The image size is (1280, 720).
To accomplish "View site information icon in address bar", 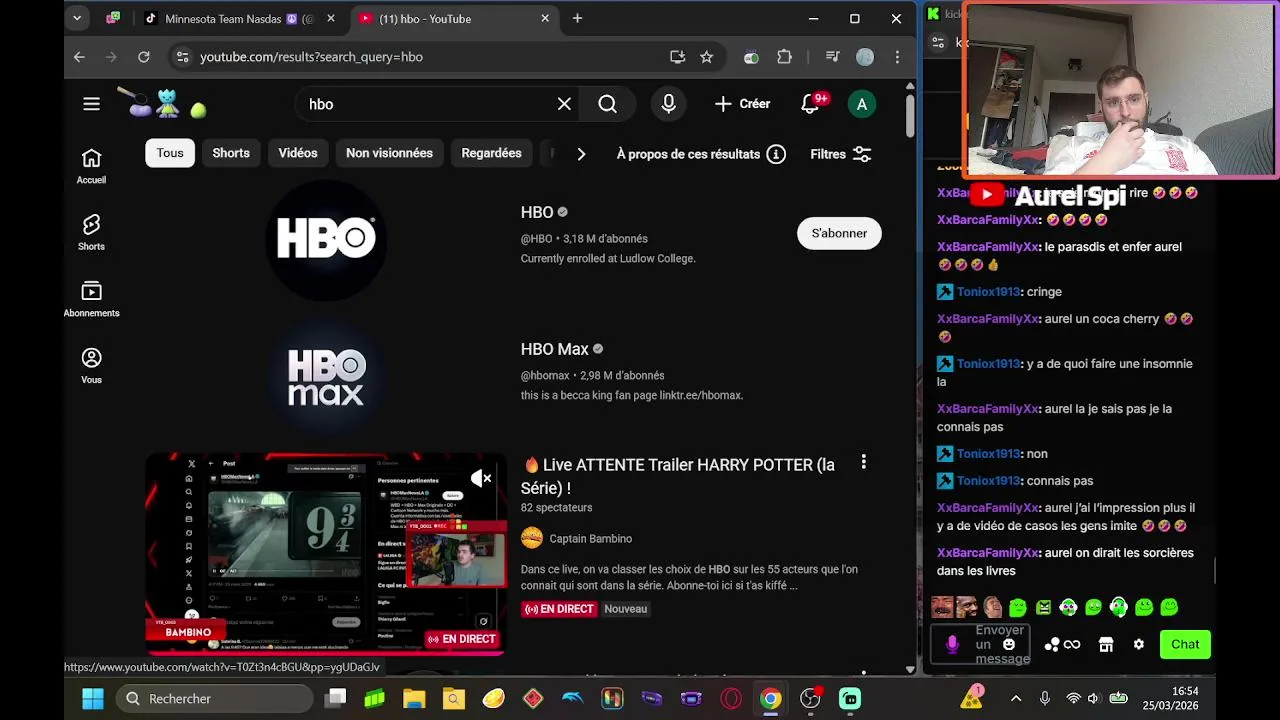I will tap(182, 57).
